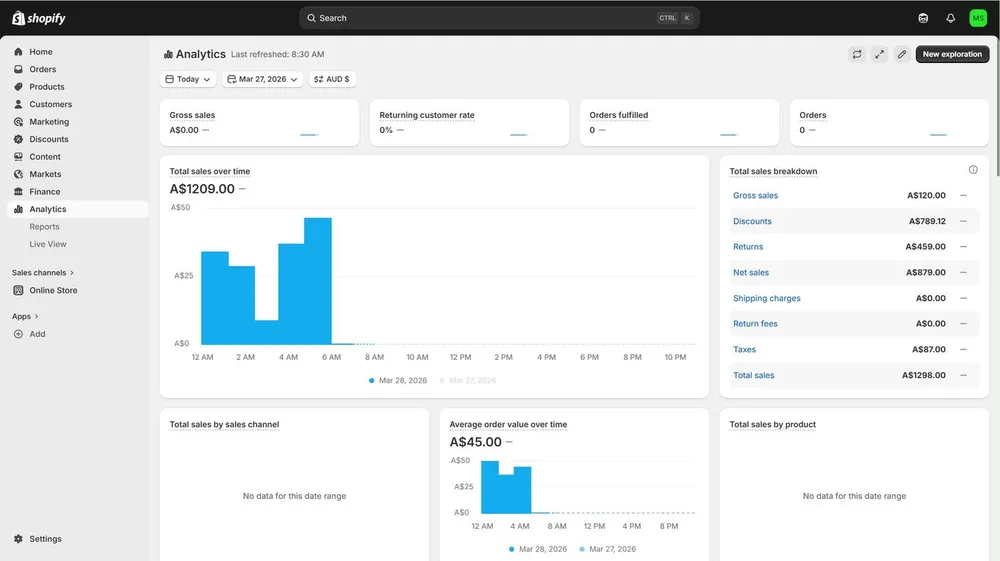The width and height of the screenshot is (1000, 561).
Task: Click the Total sales over time title
Action: 210,171
